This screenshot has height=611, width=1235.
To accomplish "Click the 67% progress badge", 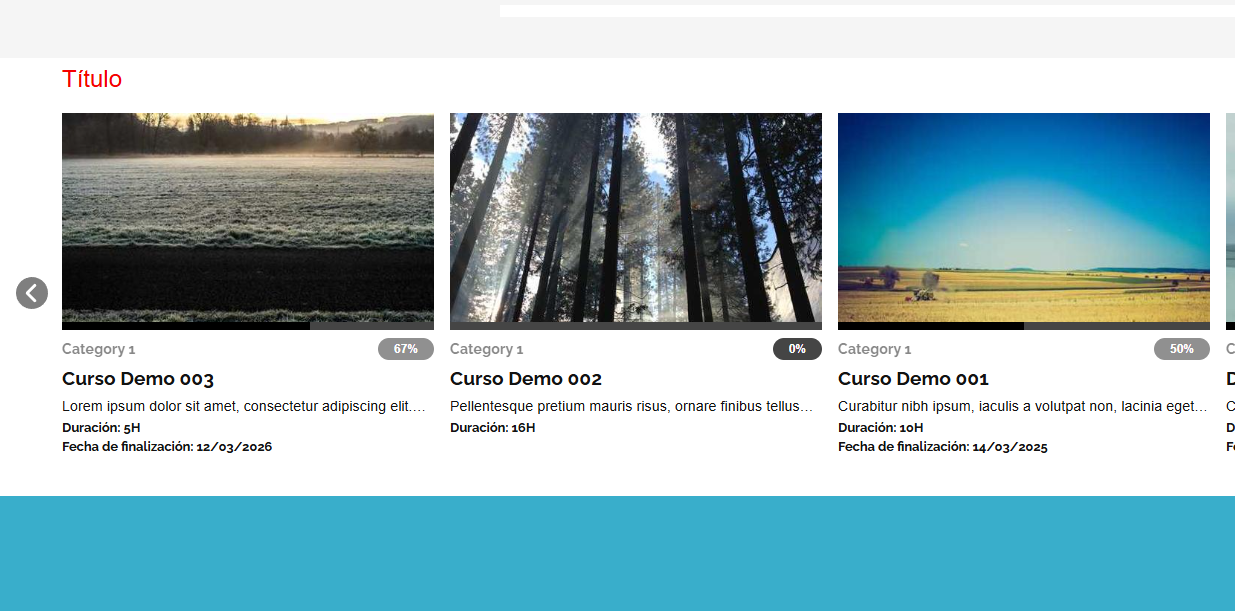I will [x=406, y=349].
